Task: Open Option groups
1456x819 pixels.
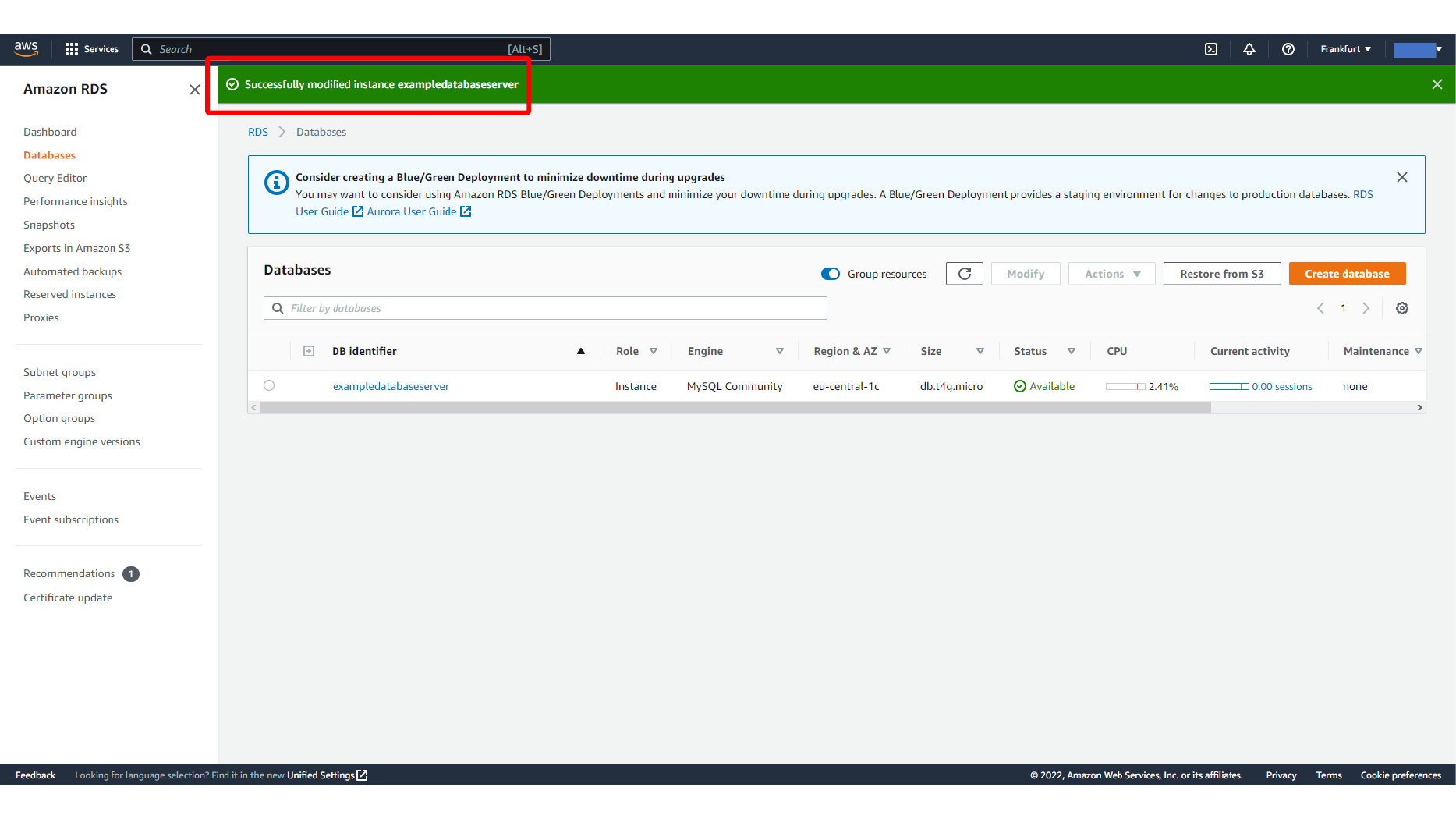Action: [x=59, y=418]
